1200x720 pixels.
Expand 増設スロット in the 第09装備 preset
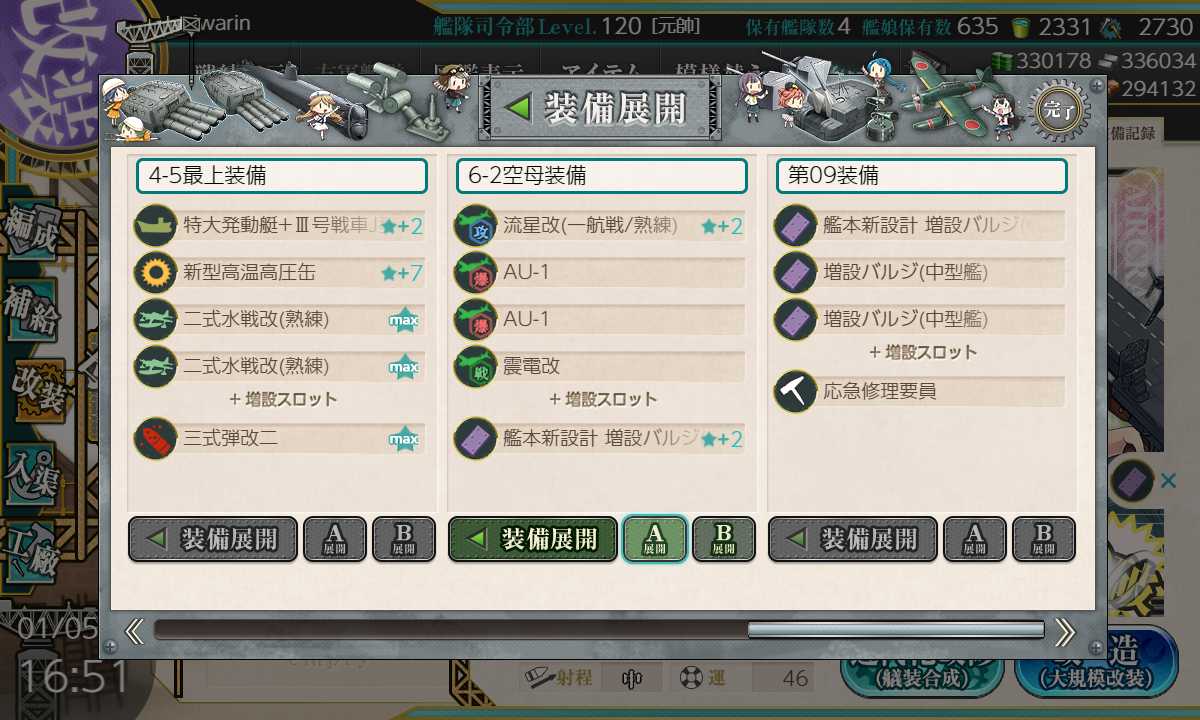[923, 352]
